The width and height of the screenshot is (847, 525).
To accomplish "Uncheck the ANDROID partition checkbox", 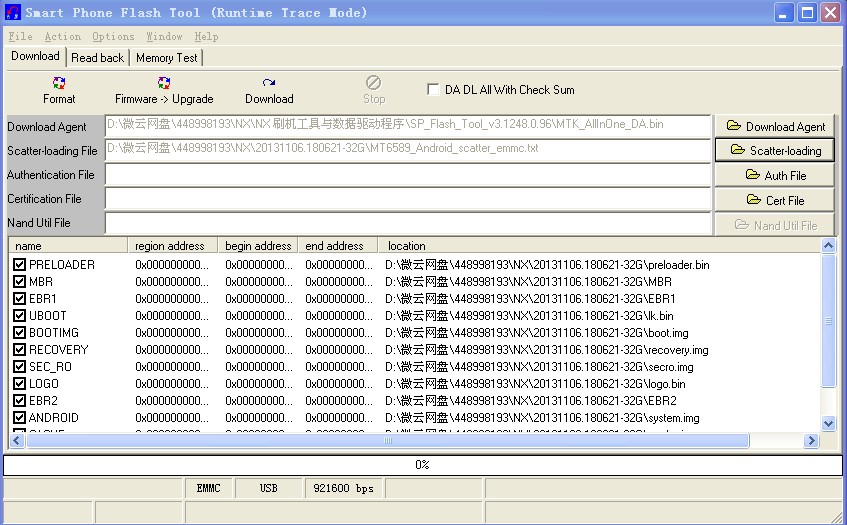I will (19, 418).
